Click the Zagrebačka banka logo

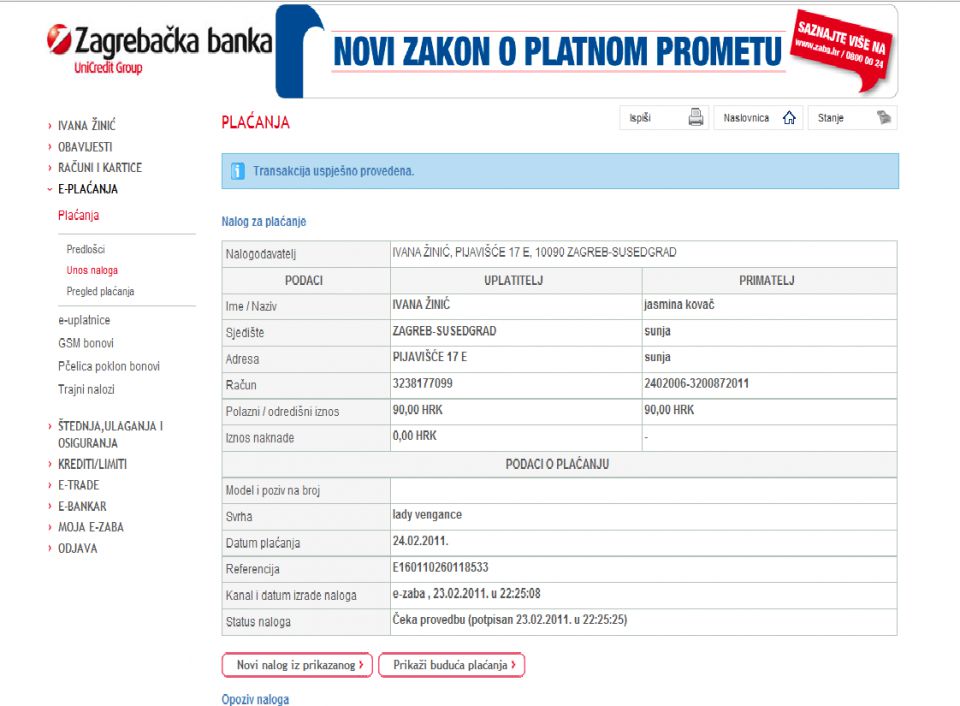pos(159,48)
